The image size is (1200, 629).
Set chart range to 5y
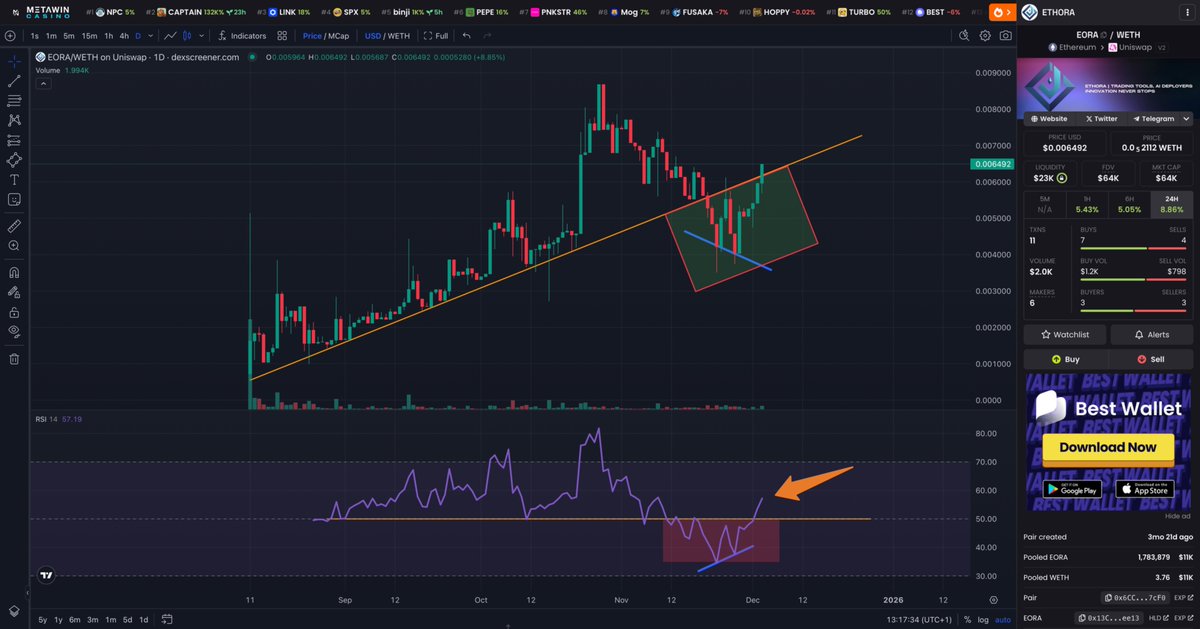coord(43,619)
